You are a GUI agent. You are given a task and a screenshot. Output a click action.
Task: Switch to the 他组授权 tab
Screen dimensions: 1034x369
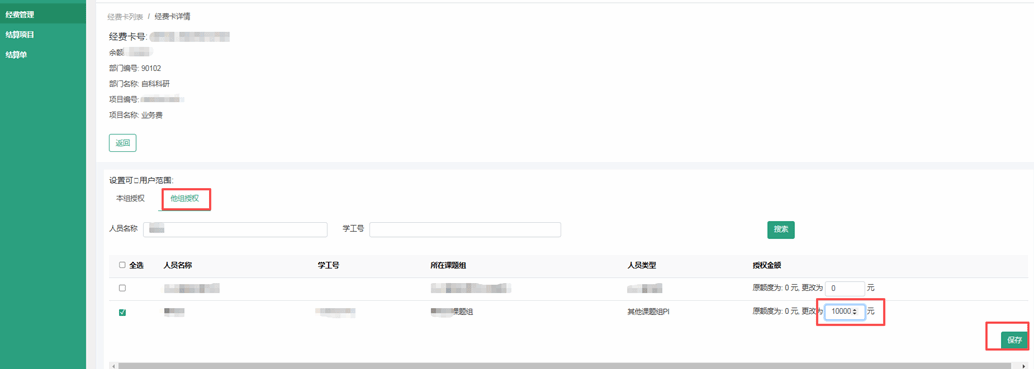(185, 198)
